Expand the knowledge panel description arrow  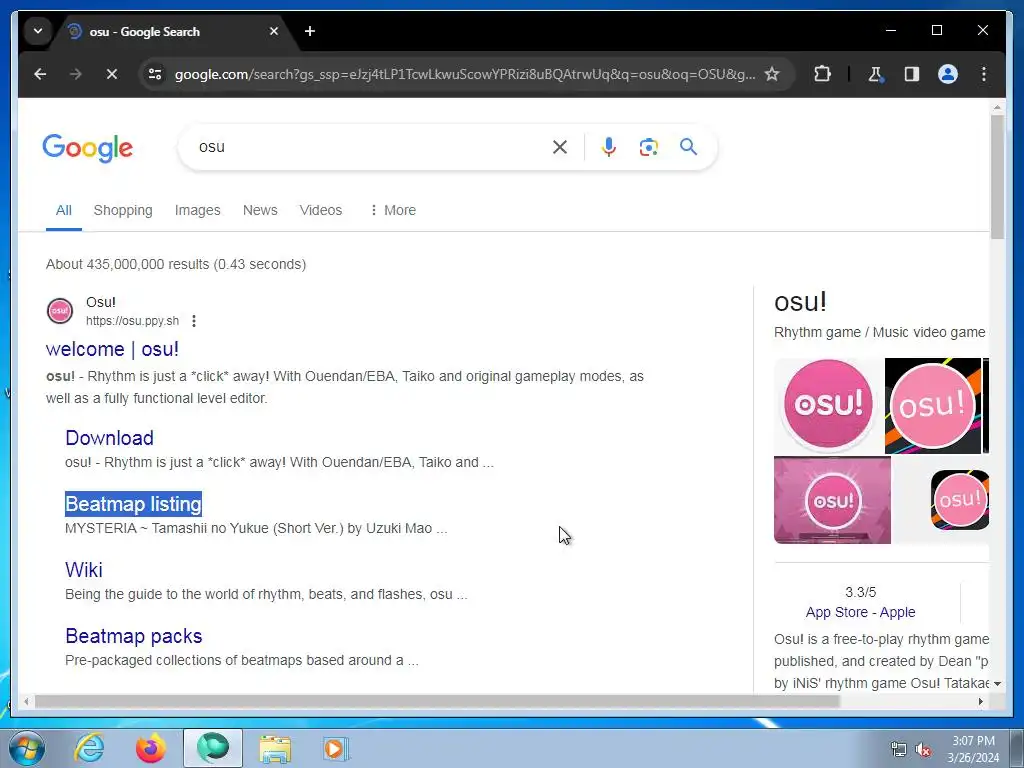[x=997, y=684]
